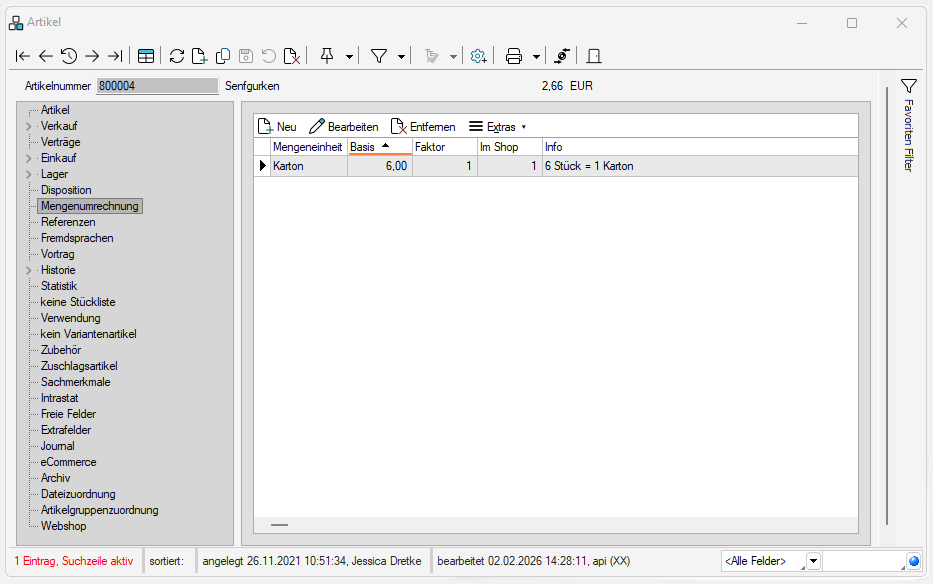Image resolution: width=933 pixels, height=584 pixels.
Task: Click the Artikelnummer input field
Action: coord(157,86)
